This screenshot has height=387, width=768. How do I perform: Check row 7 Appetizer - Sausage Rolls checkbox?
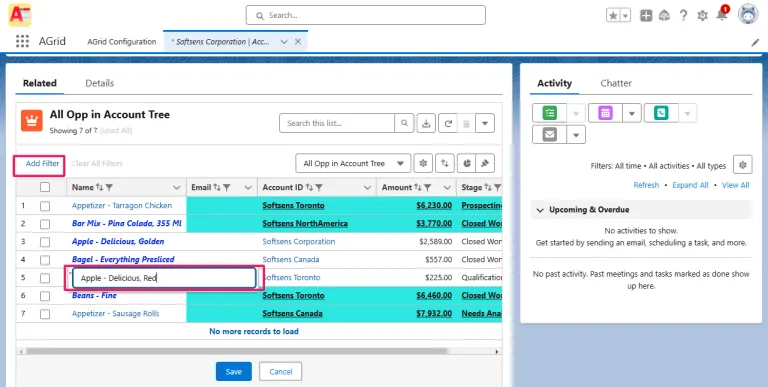[45, 314]
